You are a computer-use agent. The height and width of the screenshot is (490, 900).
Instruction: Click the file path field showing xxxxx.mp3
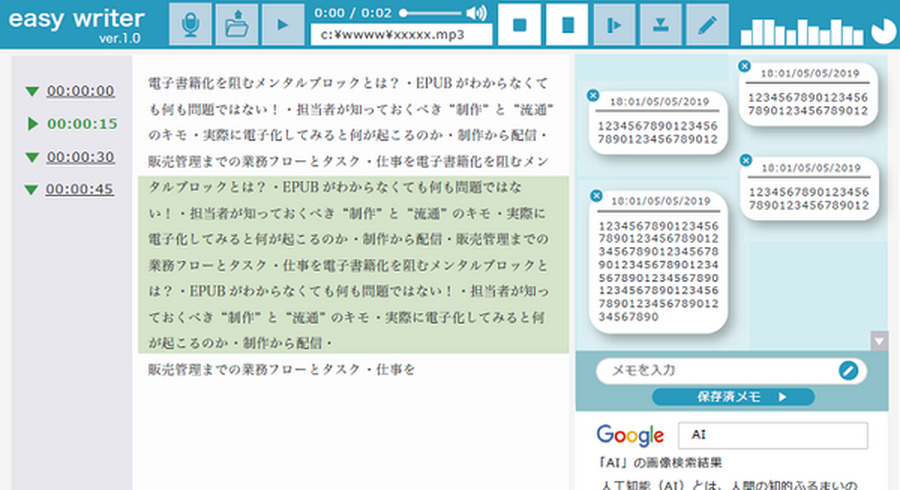coord(401,34)
